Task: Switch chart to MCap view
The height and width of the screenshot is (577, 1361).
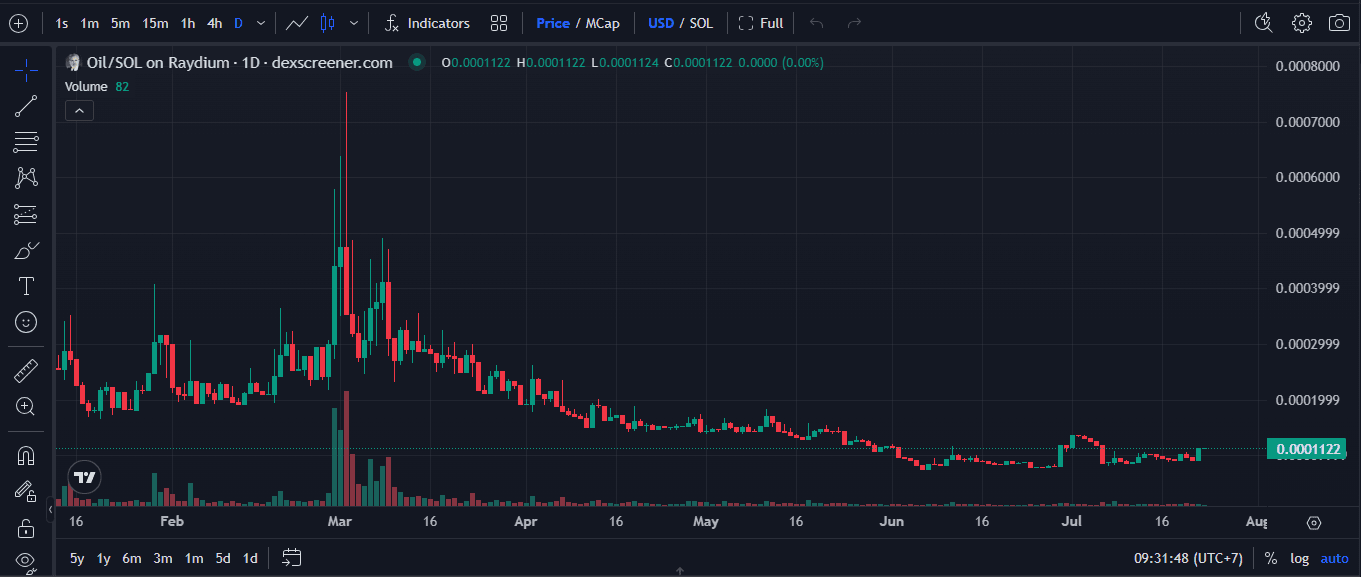Action: [601, 23]
